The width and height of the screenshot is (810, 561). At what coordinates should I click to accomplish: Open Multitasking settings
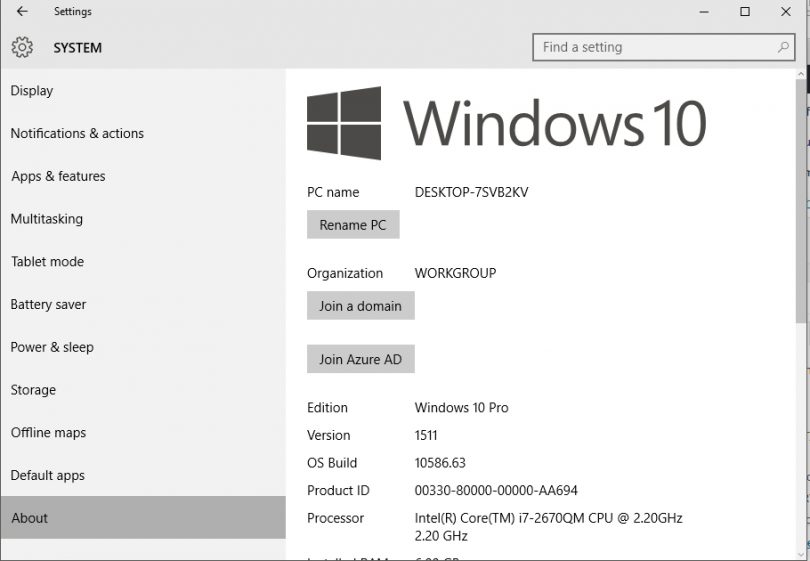[47, 219]
